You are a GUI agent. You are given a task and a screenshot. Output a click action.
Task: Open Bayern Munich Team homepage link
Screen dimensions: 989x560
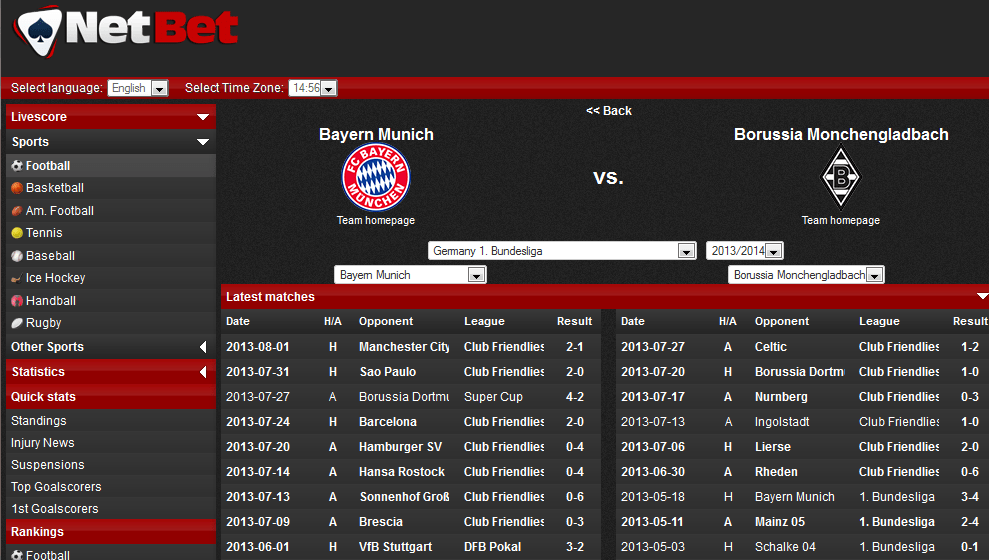tap(376, 220)
